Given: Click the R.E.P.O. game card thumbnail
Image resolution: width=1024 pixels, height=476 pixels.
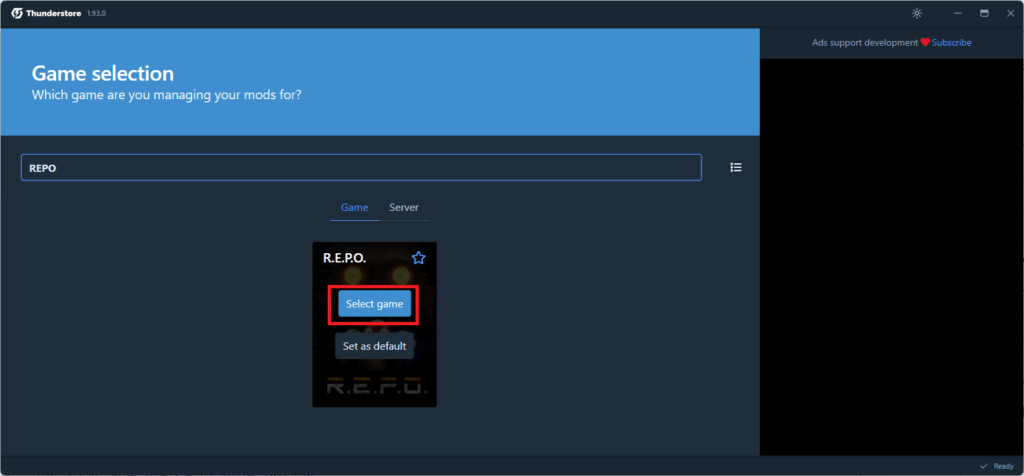Looking at the screenshot, I should coord(374,325).
